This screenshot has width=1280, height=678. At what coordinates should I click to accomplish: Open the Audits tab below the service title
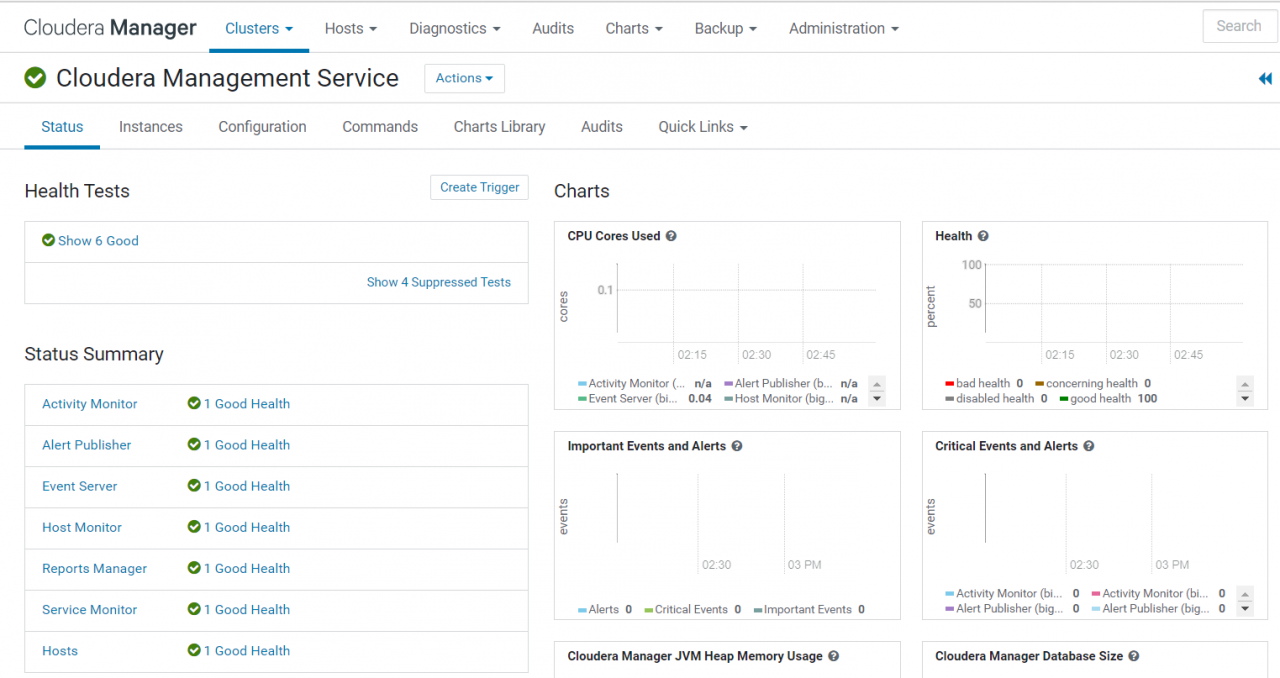602,127
